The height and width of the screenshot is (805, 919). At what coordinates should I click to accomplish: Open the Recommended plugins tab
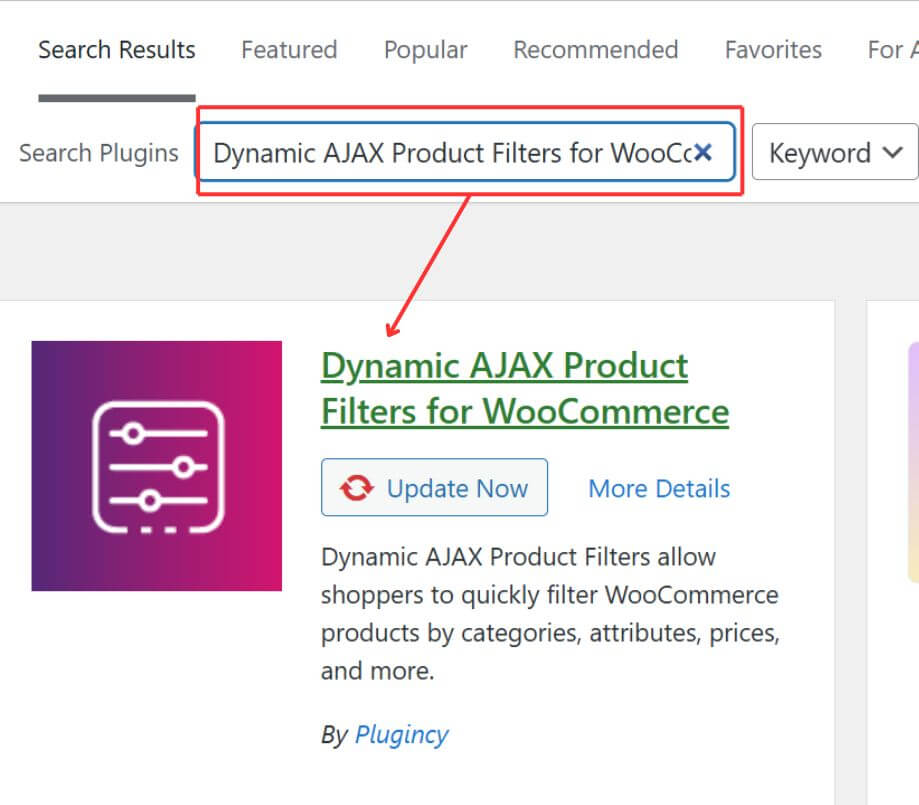click(595, 49)
